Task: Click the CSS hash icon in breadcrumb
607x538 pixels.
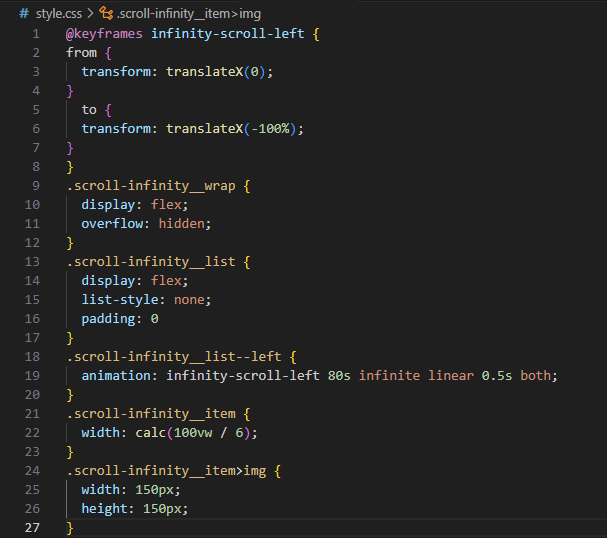Action: coord(24,12)
